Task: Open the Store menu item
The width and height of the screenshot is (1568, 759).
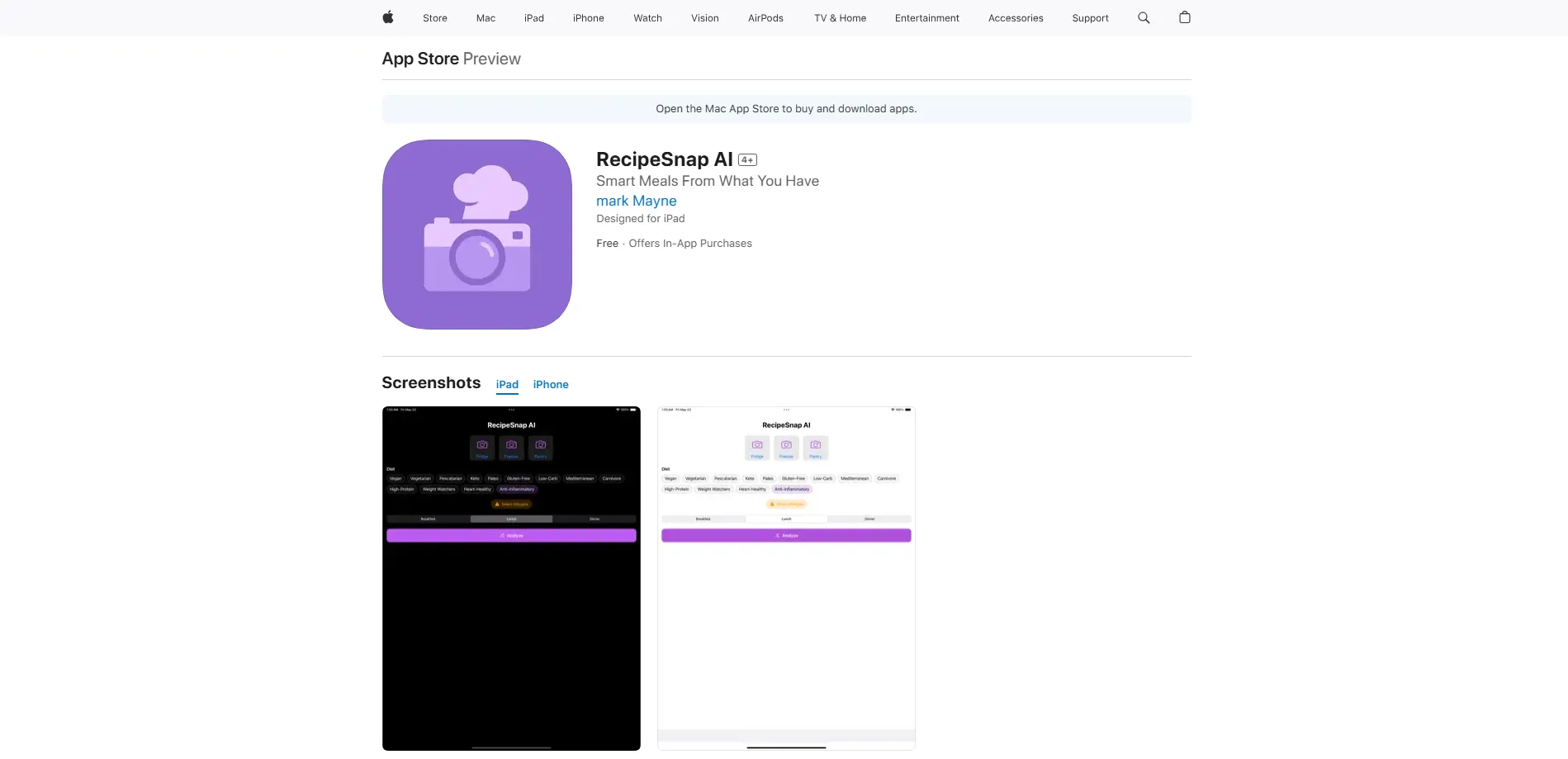Action: click(434, 18)
